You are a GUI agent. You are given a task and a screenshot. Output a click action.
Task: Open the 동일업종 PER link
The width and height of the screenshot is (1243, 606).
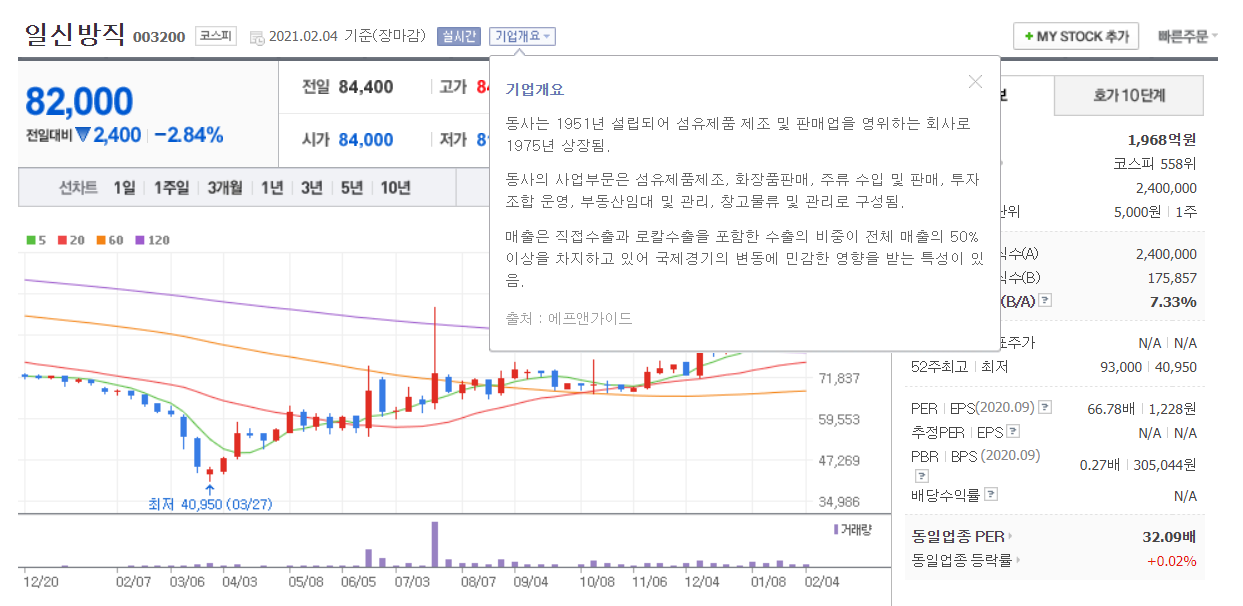(x=961, y=537)
